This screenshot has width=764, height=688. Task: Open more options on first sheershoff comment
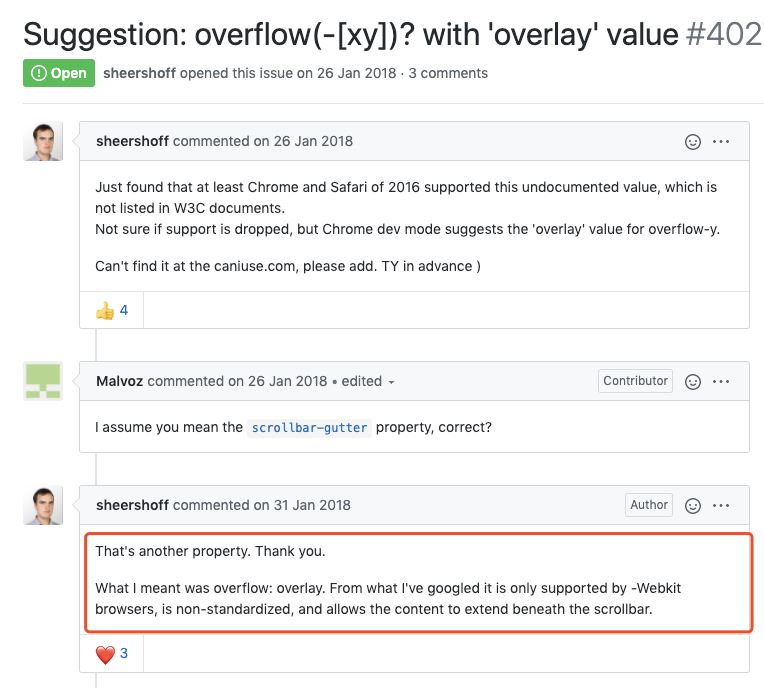[x=721, y=142]
